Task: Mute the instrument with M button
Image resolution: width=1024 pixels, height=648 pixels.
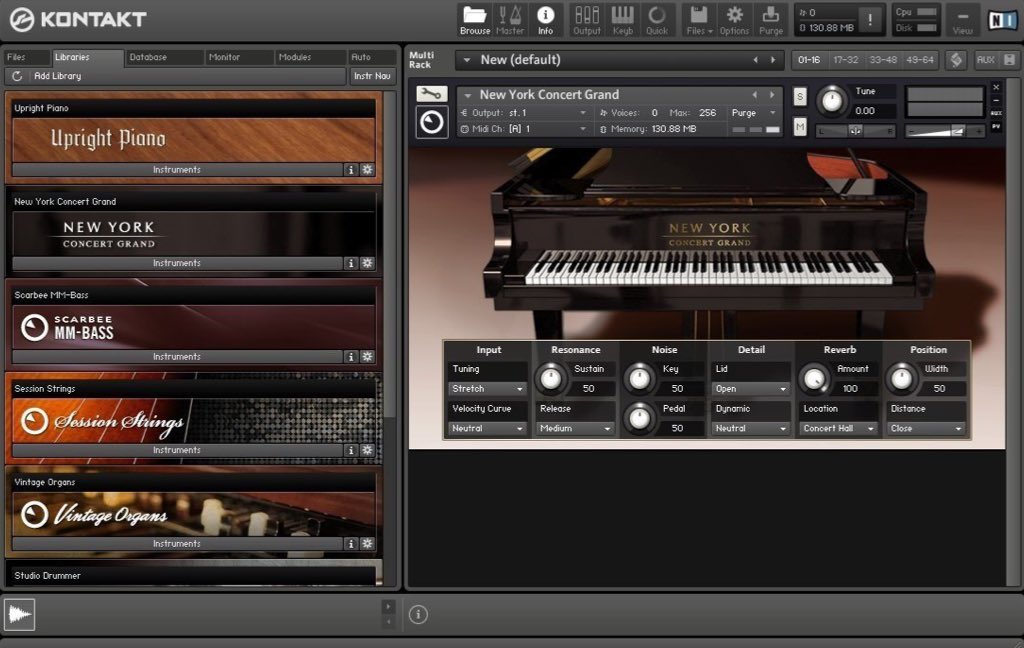Action: (x=800, y=126)
